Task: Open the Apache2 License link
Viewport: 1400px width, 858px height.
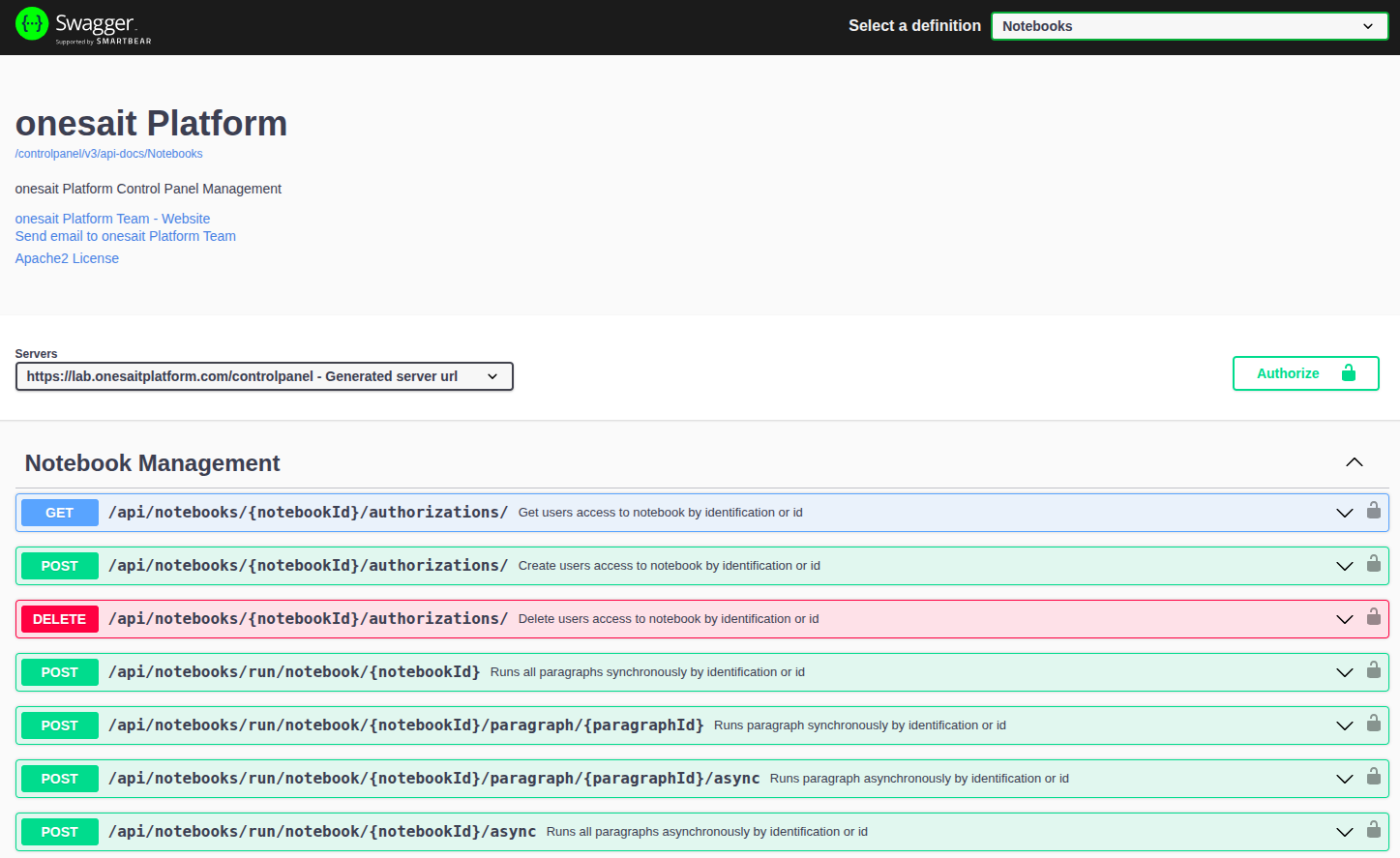Action: tap(67, 258)
